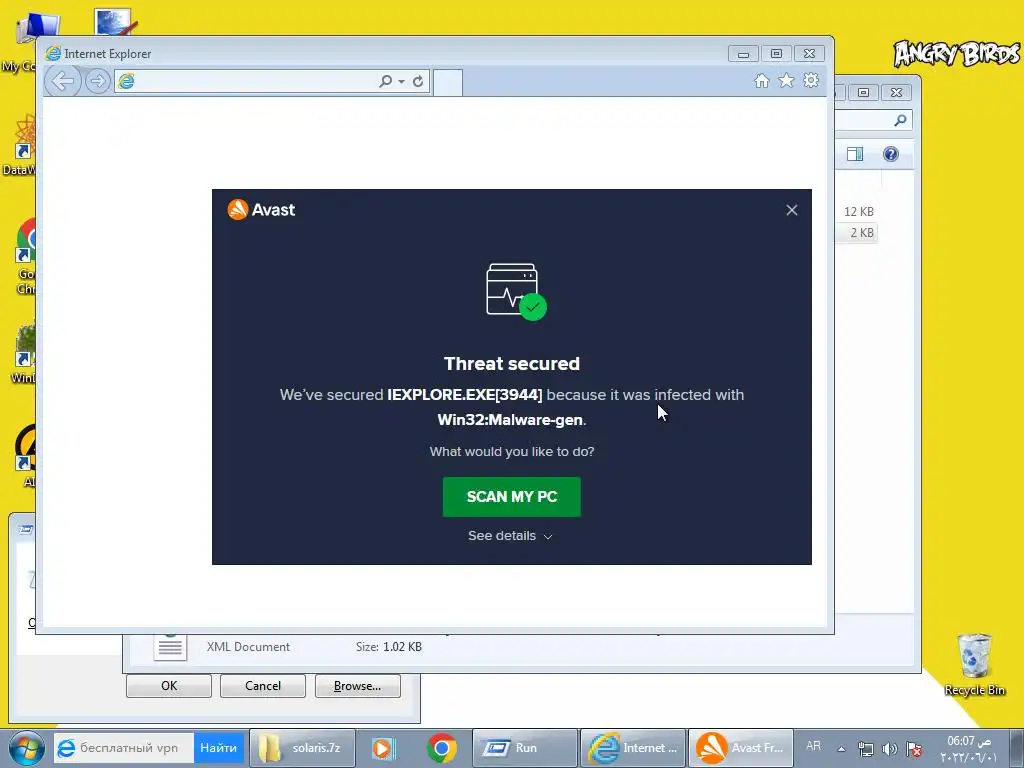
Task: Click the SCAN MY PC button
Action: [511, 497]
